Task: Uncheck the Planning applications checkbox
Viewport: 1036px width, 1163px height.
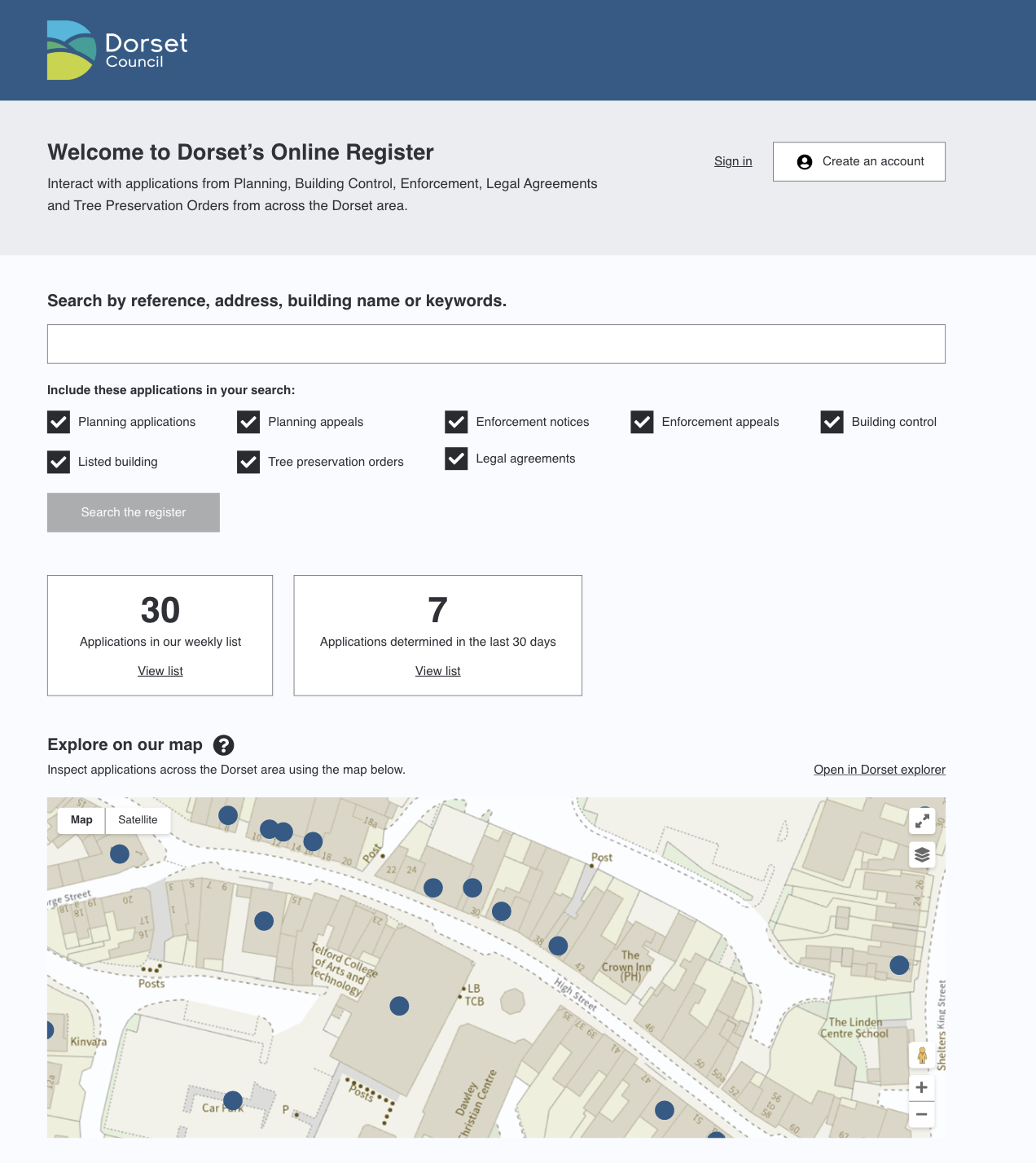Action: point(58,422)
